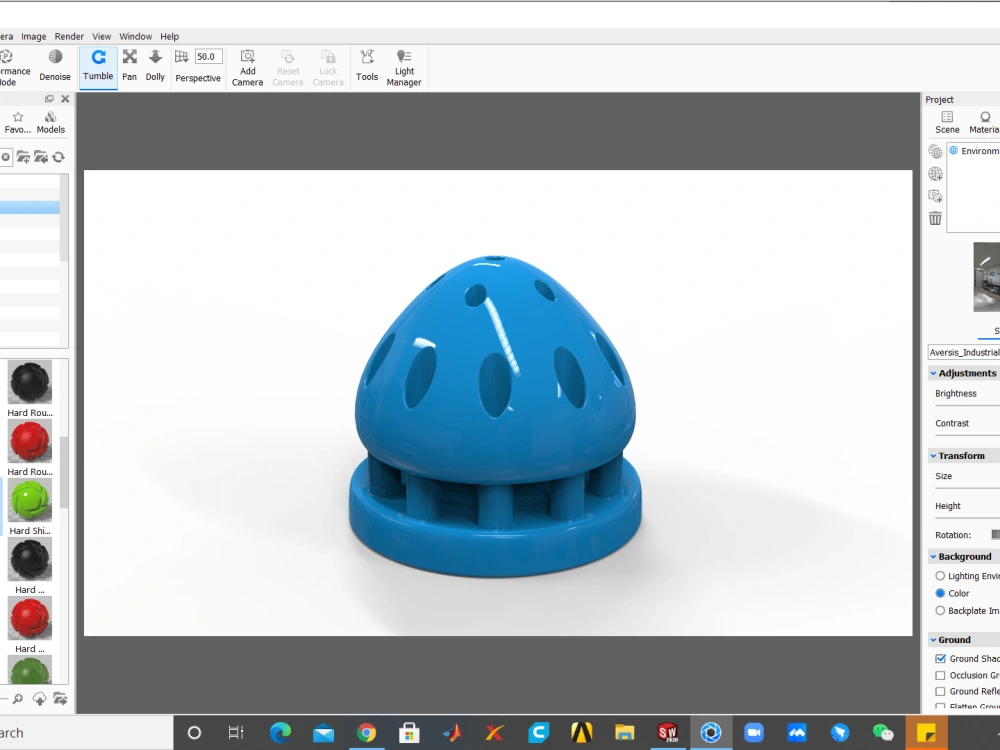Screen dimensions: 1000x750
Task: Collapse the Transform section
Action: click(933, 456)
